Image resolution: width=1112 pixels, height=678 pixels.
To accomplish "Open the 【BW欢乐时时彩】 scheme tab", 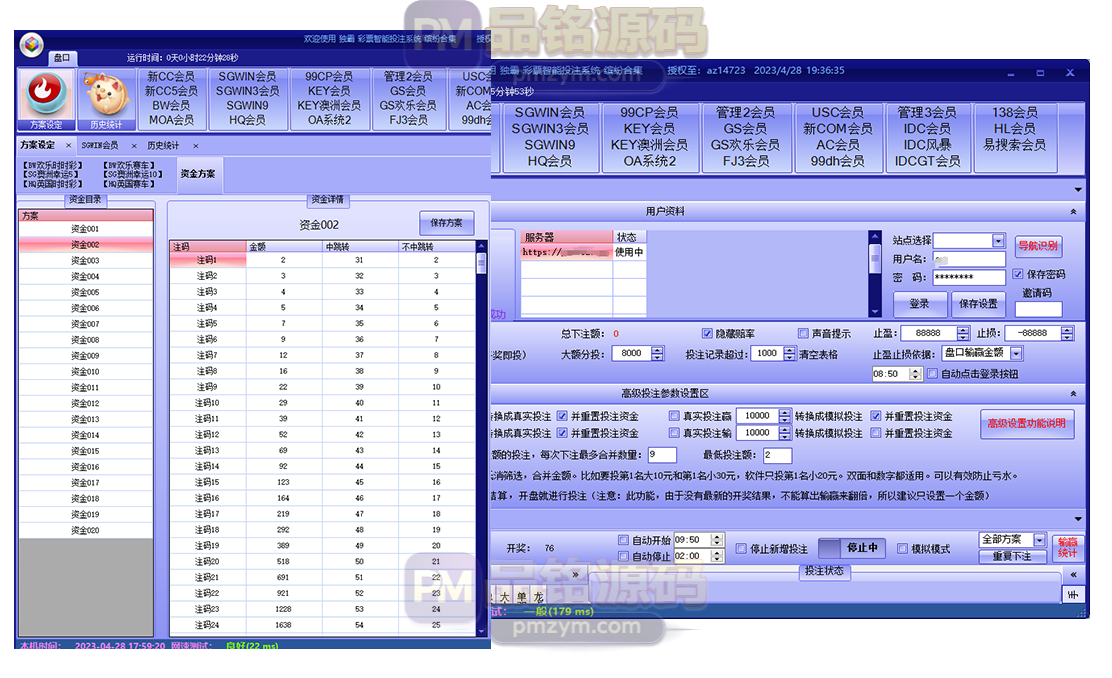I will coord(52,165).
